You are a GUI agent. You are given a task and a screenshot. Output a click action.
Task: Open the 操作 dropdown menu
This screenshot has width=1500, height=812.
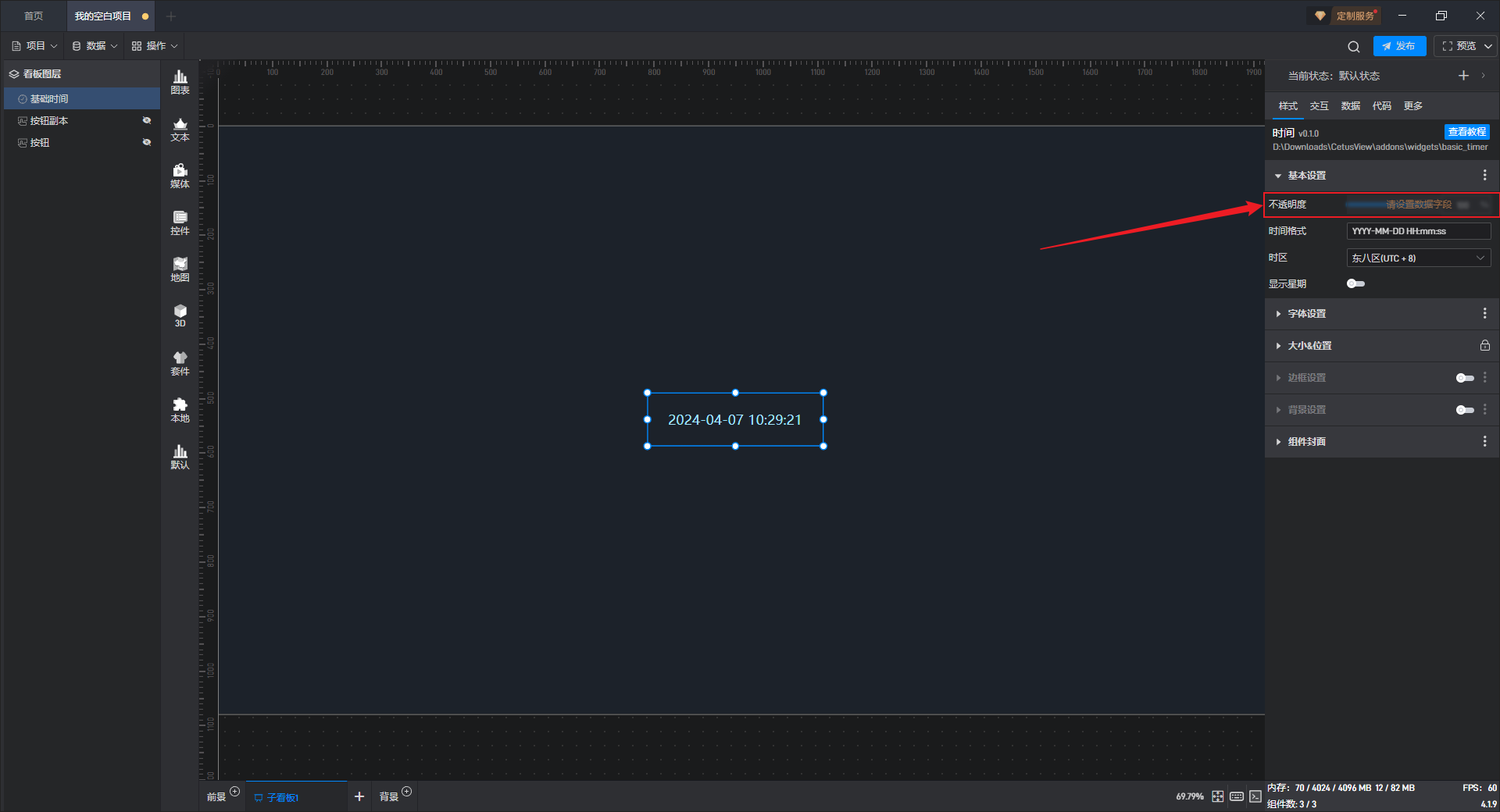pyautogui.click(x=155, y=46)
